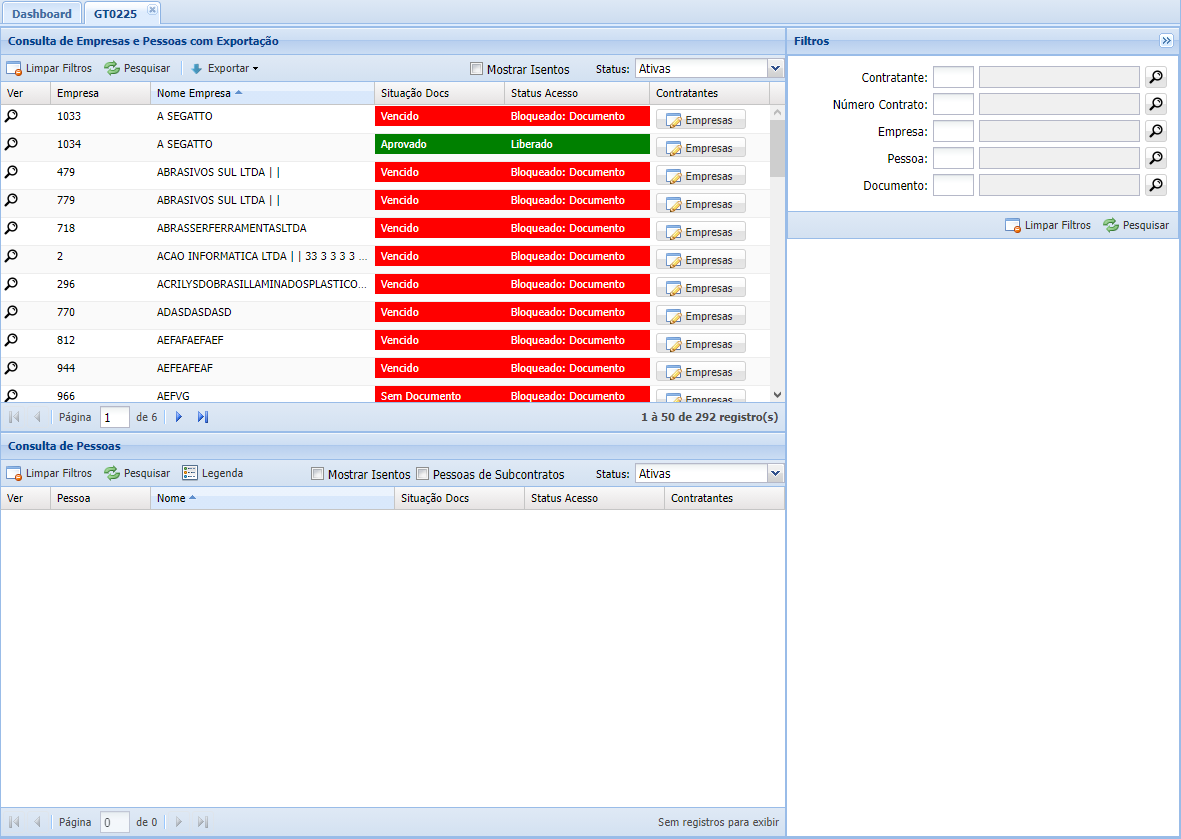The image size is (1181, 839).
Task: Search Contratante lookup magnifier in Filtros
Action: 1155,77
